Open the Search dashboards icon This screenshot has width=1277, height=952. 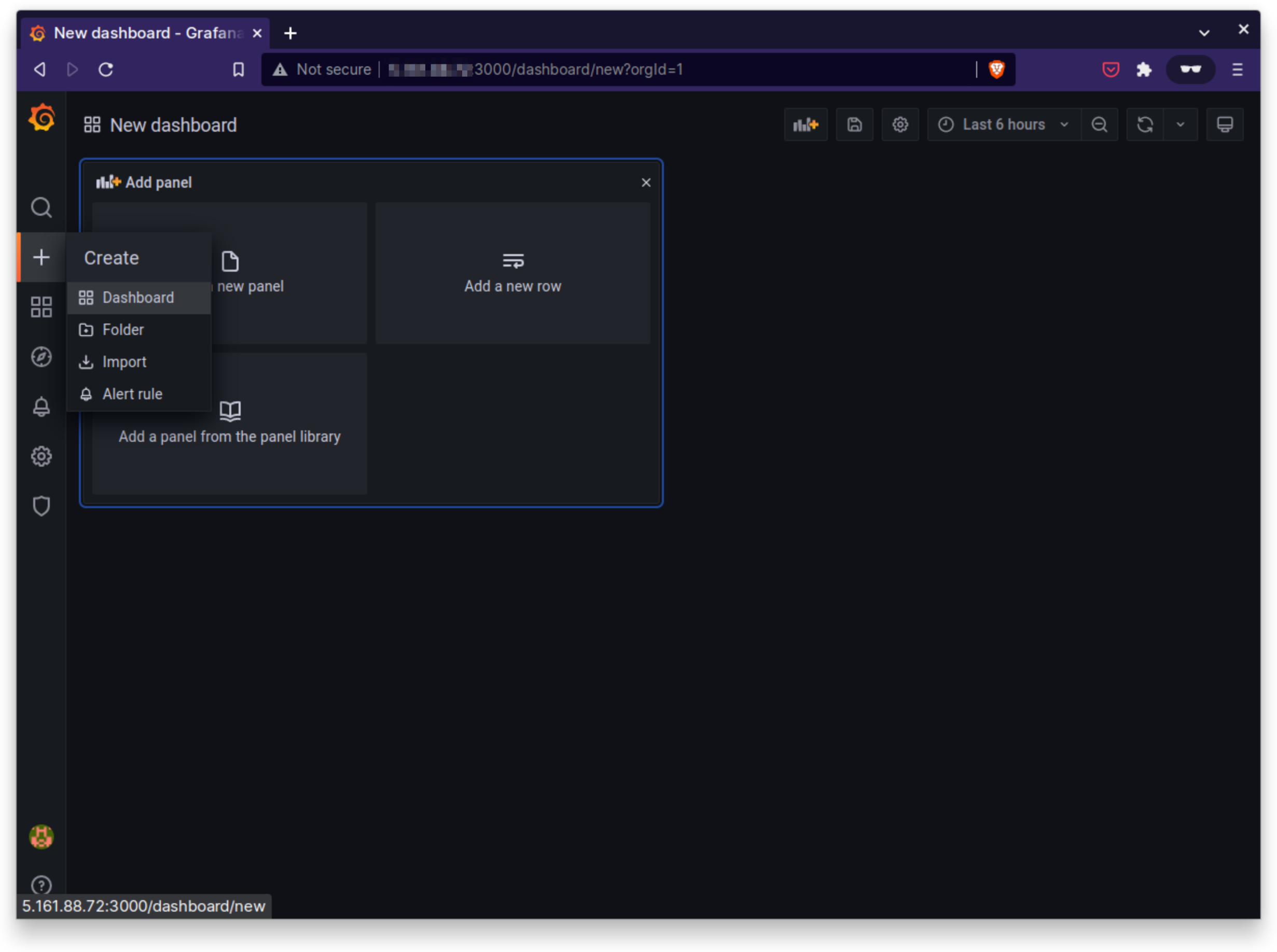[40, 207]
